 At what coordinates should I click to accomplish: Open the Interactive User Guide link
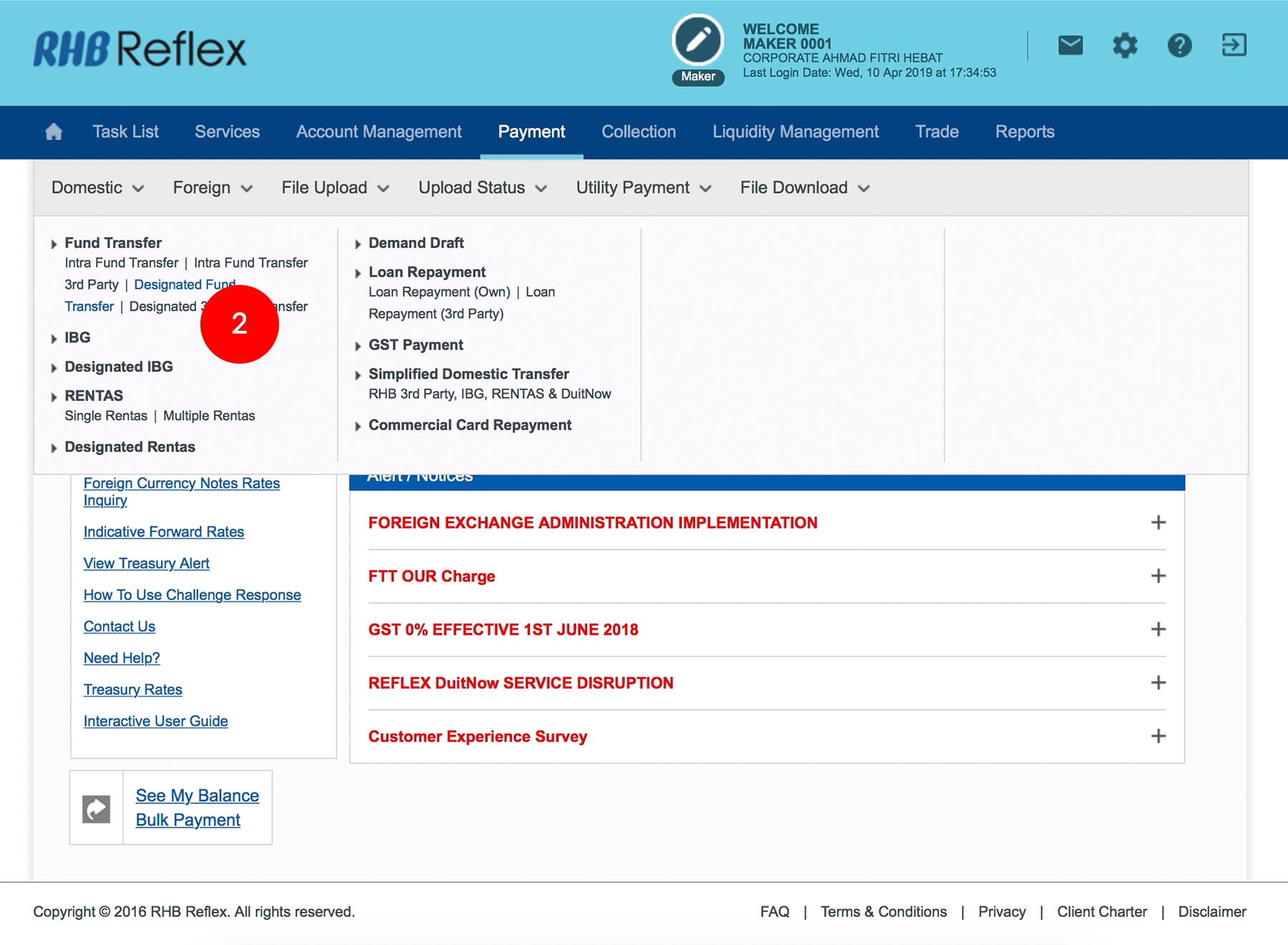point(155,721)
